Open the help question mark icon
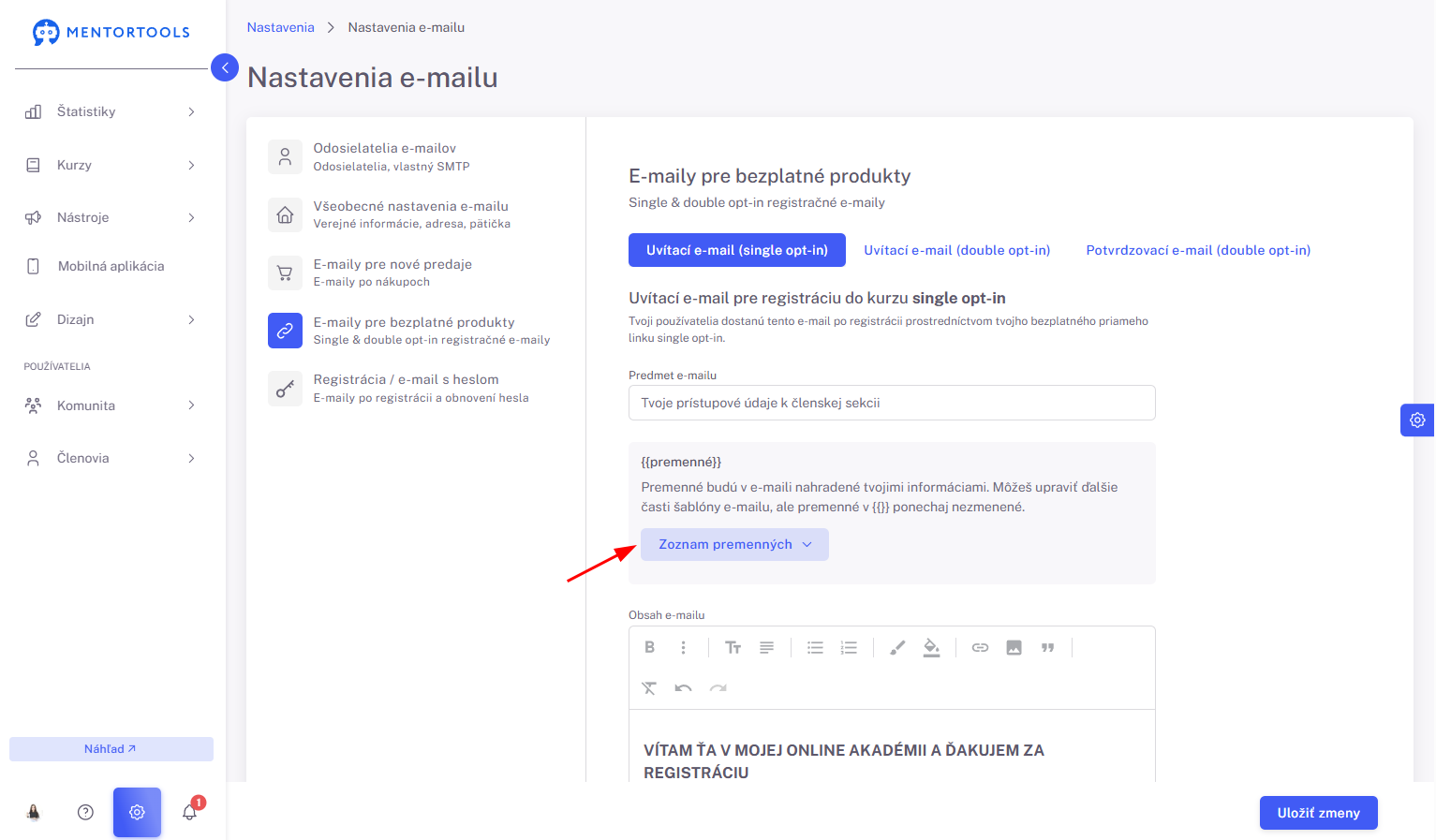The height and width of the screenshot is (840, 1436). click(85, 812)
